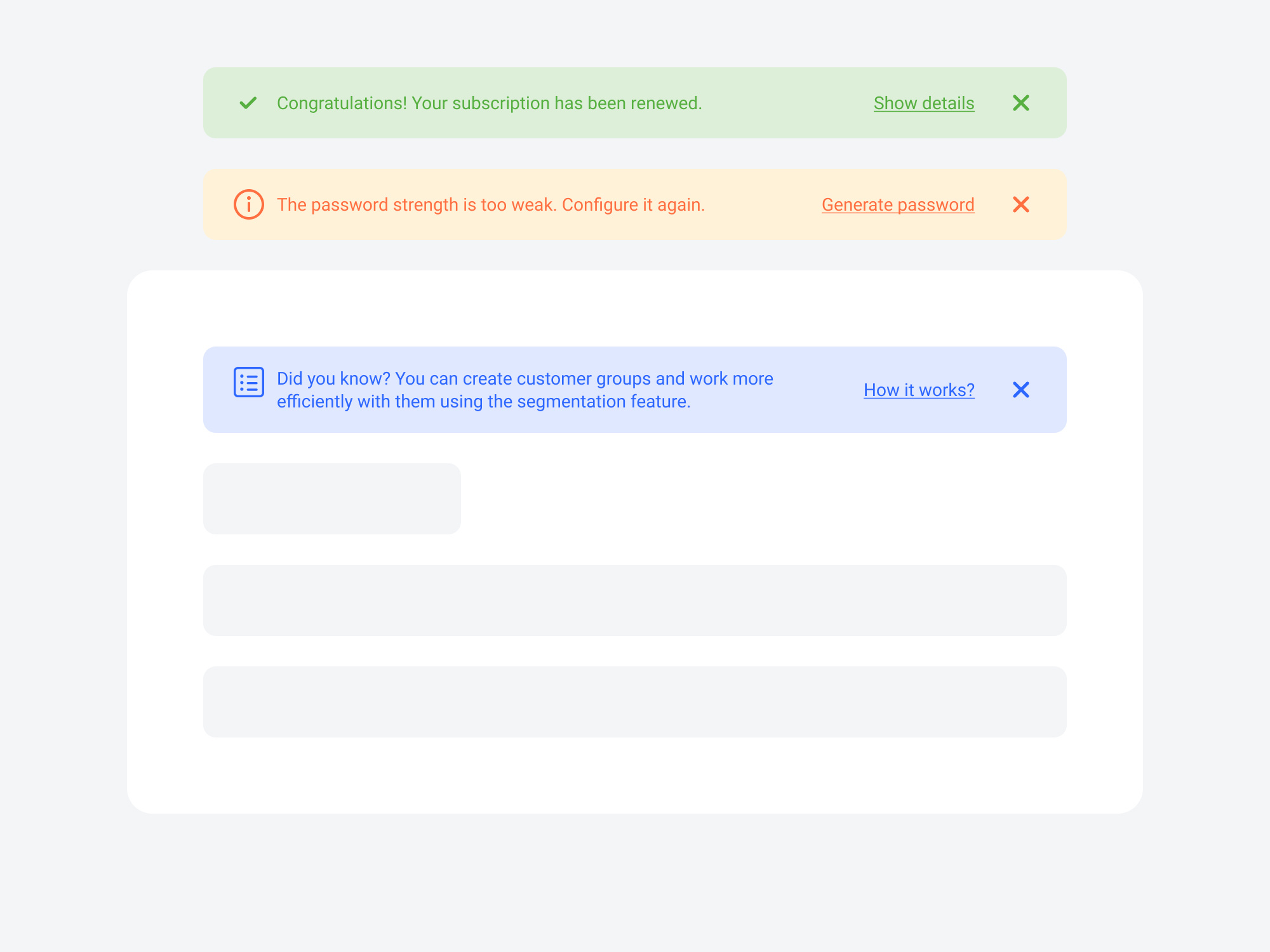Screen dimensions: 1270x952
Task: Click the bulleted-list icon next to the segmentation tip
Action: click(x=249, y=382)
